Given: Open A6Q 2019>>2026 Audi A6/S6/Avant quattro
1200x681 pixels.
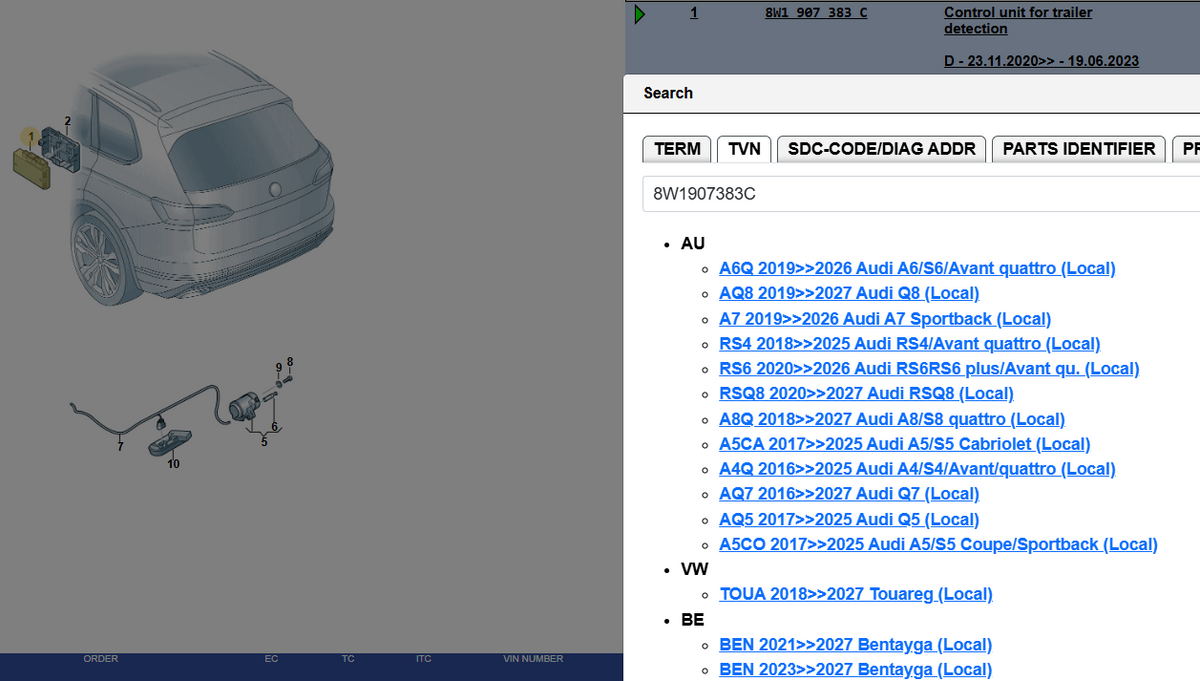Looking at the screenshot, I should [x=917, y=268].
